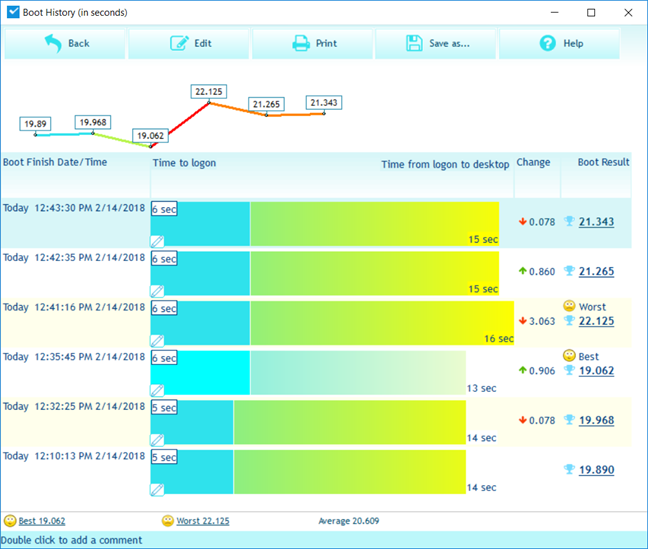Click the comment pencil icon in 12:32:25 PM row
The height and width of the screenshot is (549, 648).
pos(157,439)
